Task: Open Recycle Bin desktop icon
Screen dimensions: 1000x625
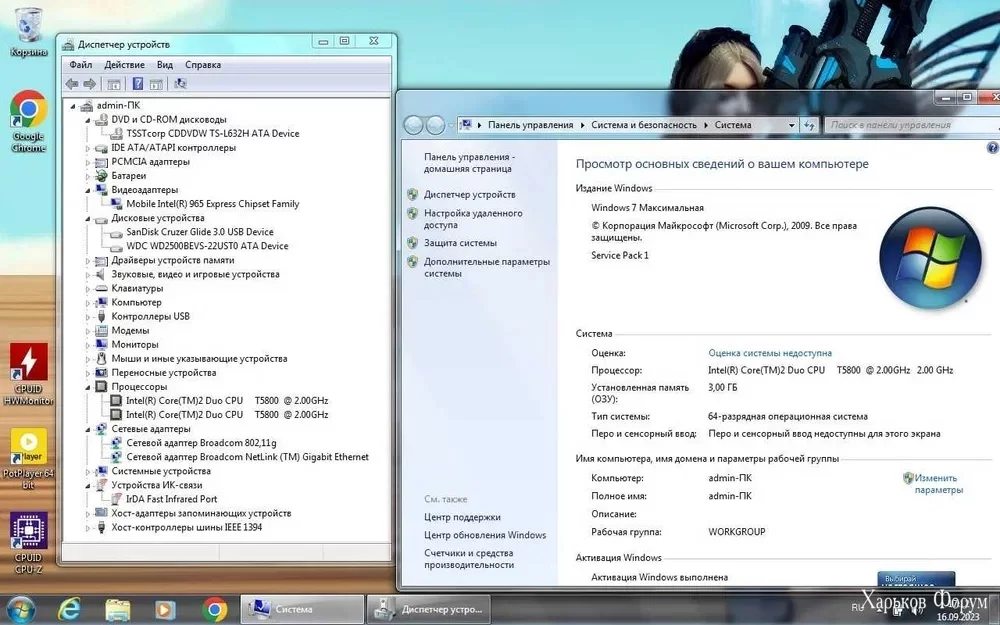Action: [x=28, y=32]
